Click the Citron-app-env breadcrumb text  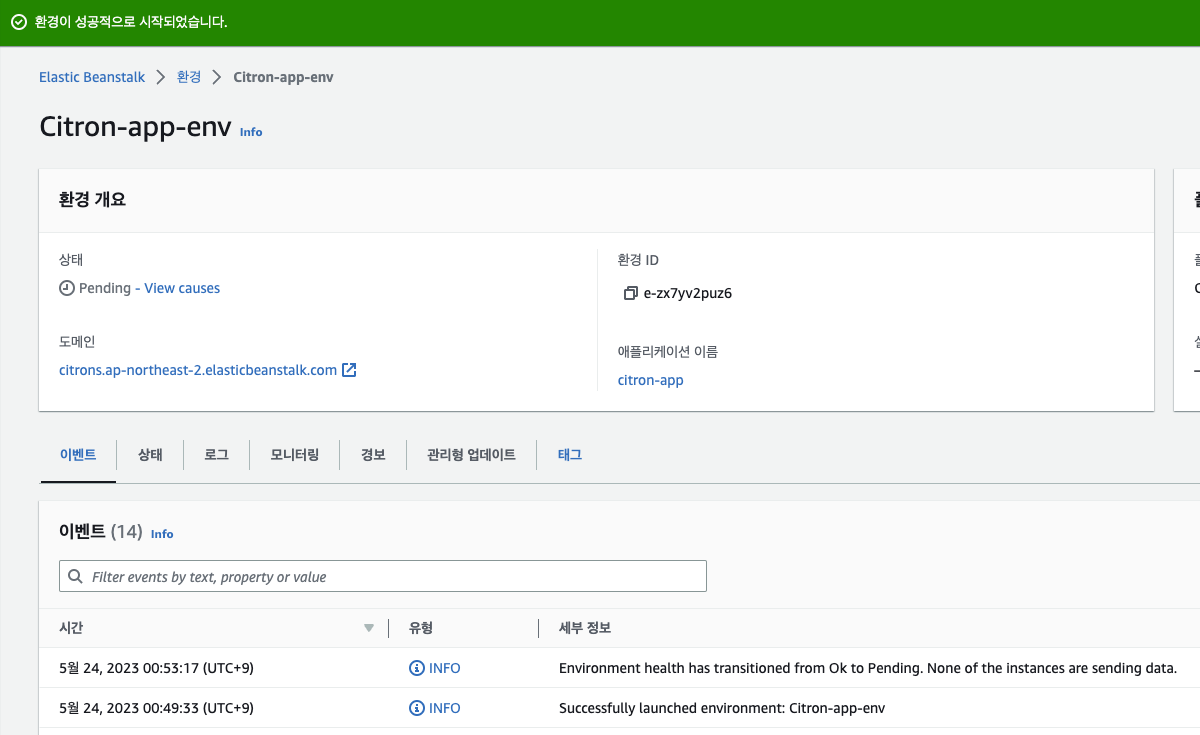coord(283,77)
